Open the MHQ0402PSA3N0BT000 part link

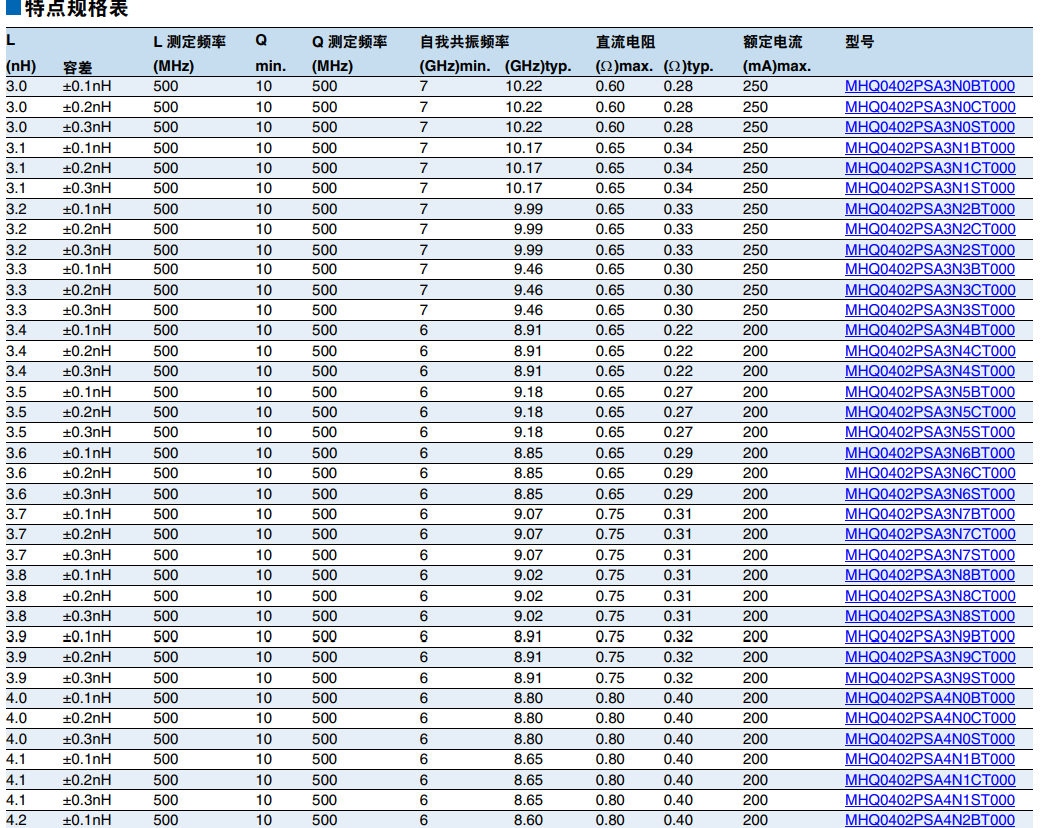(929, 86)
